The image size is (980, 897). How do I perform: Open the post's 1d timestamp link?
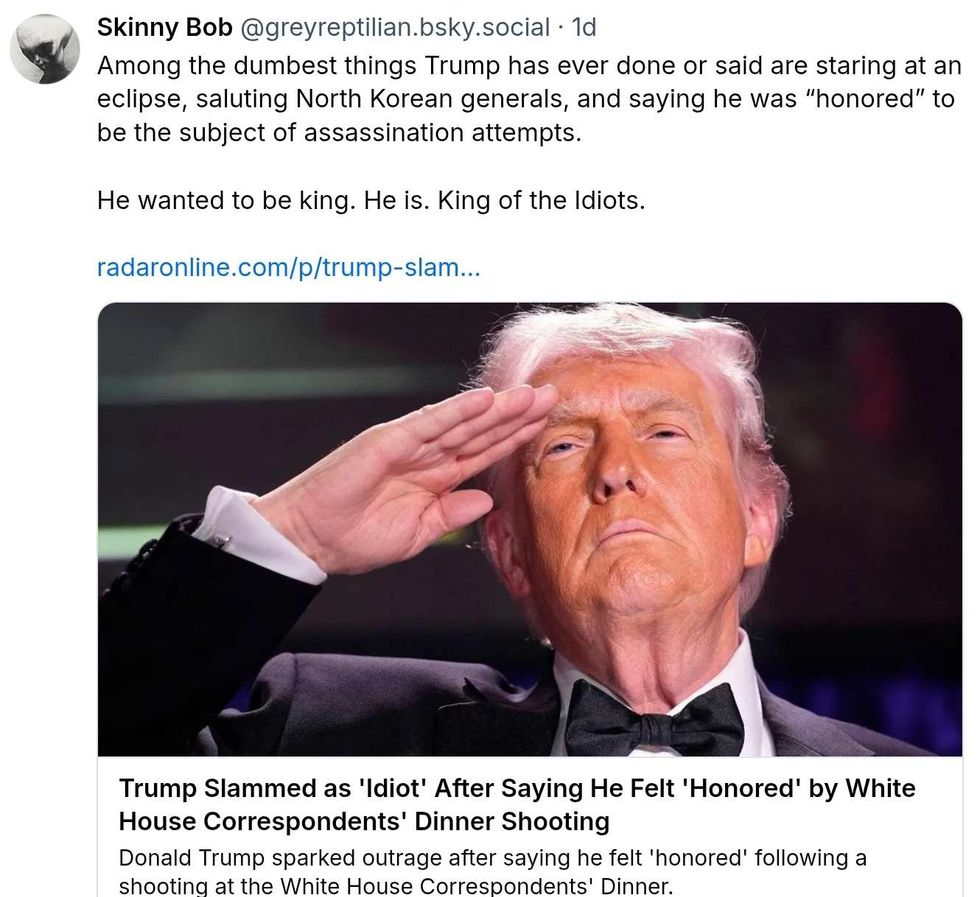[x=584, y=28]
